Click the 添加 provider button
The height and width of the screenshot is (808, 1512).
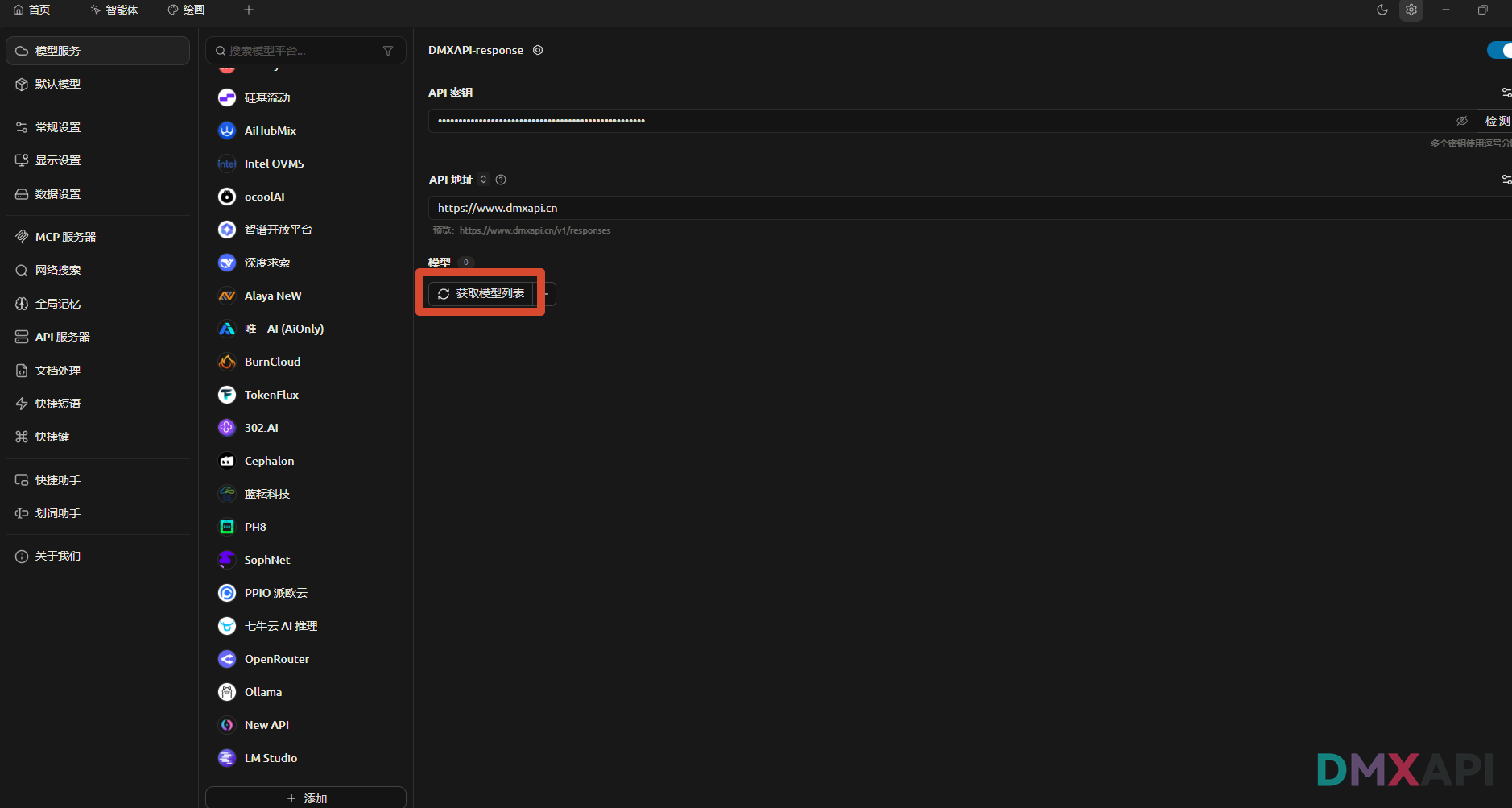(x=306, y=798)
